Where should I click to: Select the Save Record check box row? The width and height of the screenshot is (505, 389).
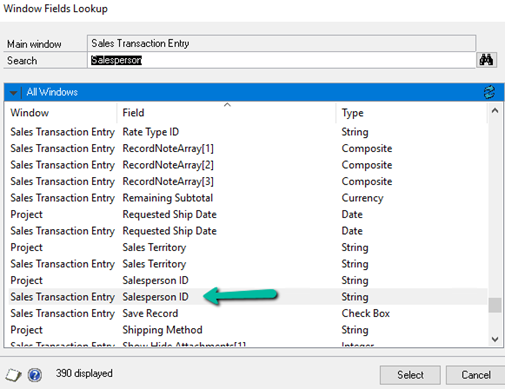click(x=248, y=313)
